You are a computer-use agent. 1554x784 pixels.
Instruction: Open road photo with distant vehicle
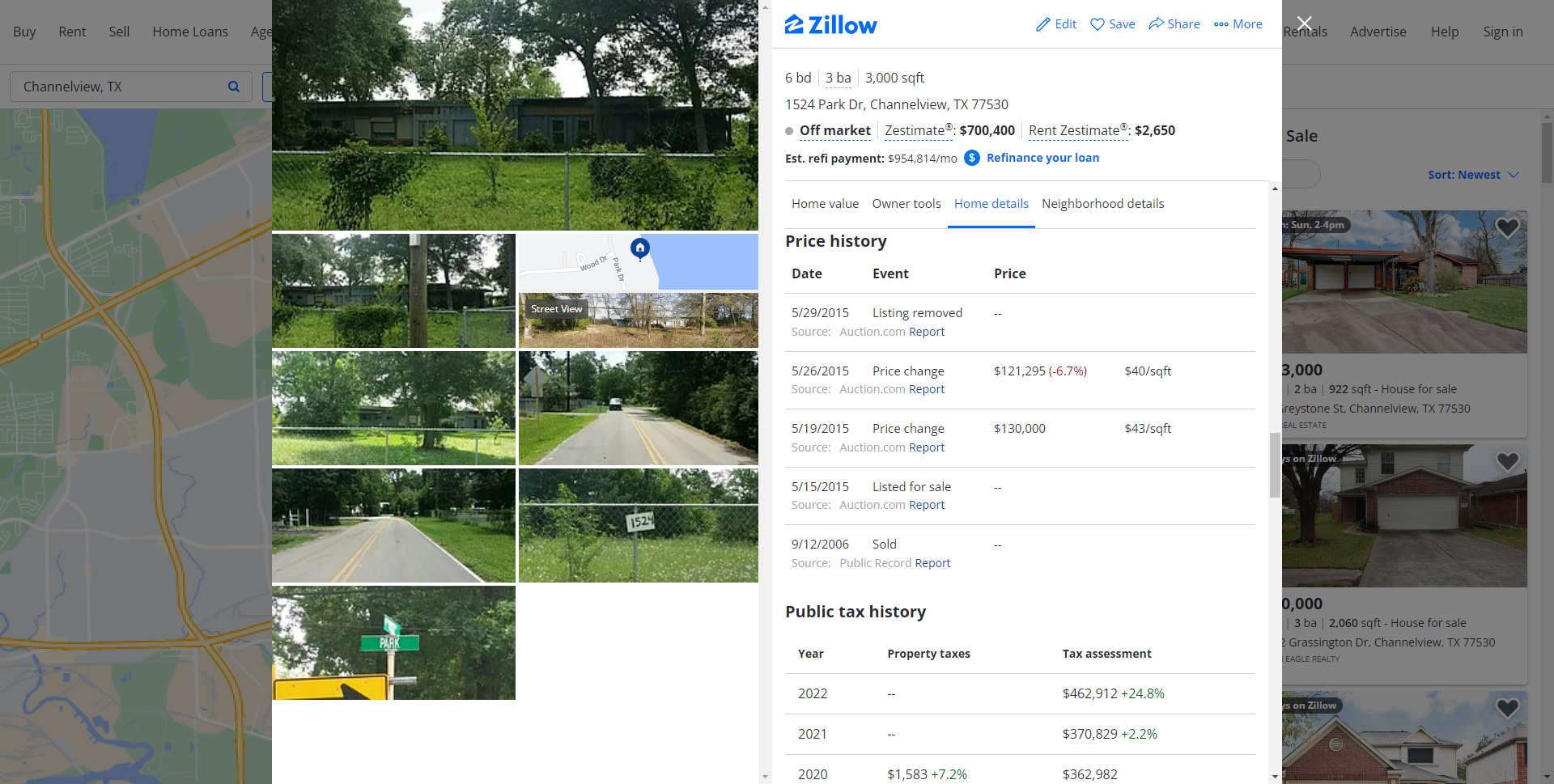pyautogui.click(x=639, y=409)
